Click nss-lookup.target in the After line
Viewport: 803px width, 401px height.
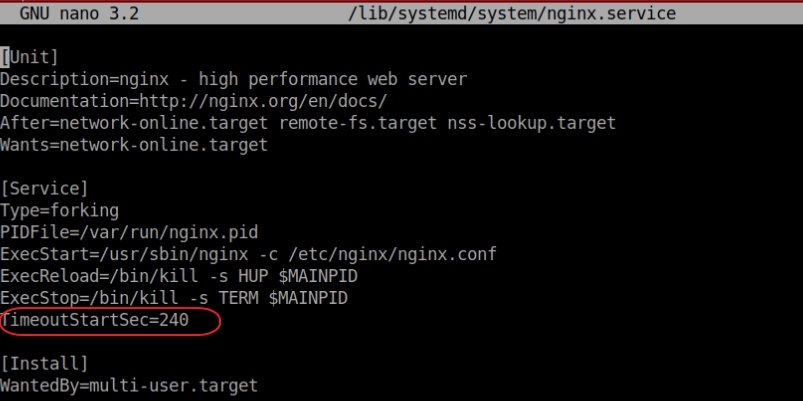tap(532, 123)
